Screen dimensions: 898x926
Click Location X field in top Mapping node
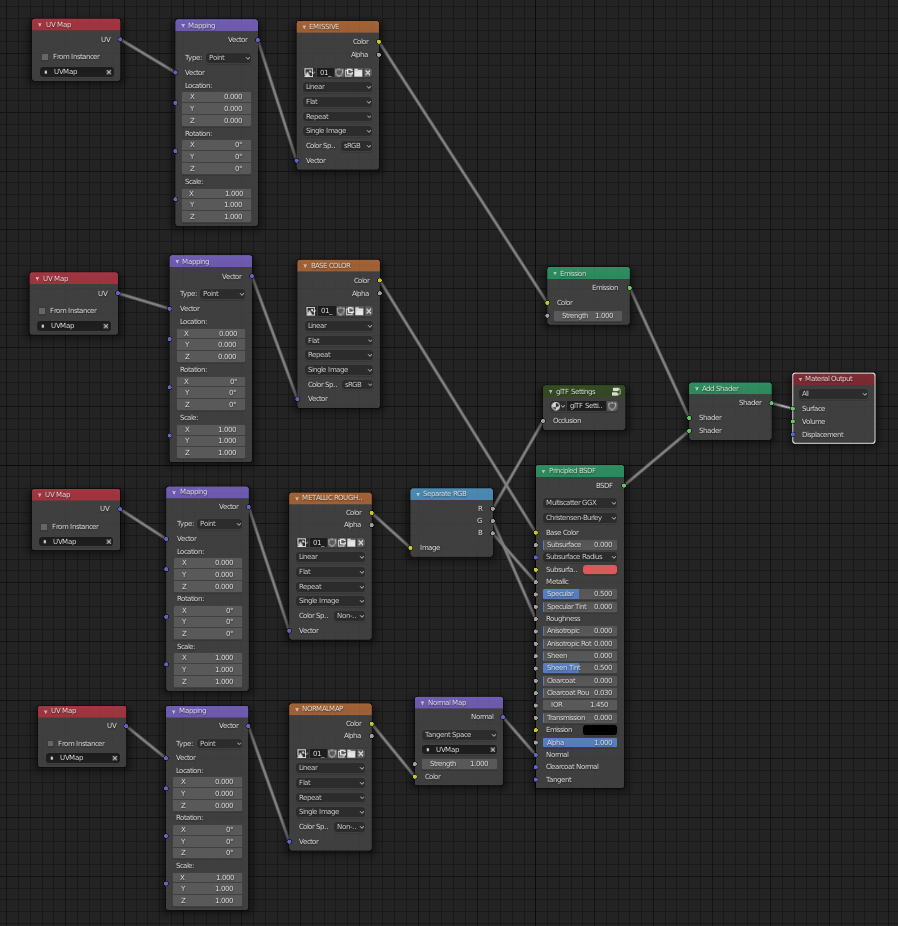[217, 97]
